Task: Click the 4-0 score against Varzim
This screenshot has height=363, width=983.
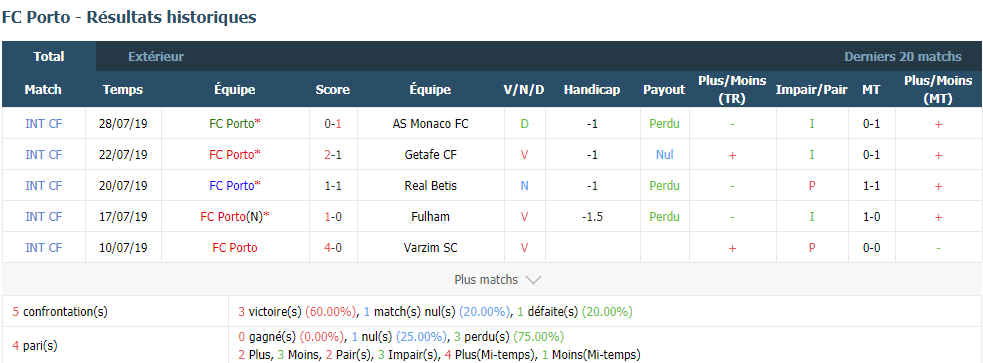Action: [x=332, y=248]
